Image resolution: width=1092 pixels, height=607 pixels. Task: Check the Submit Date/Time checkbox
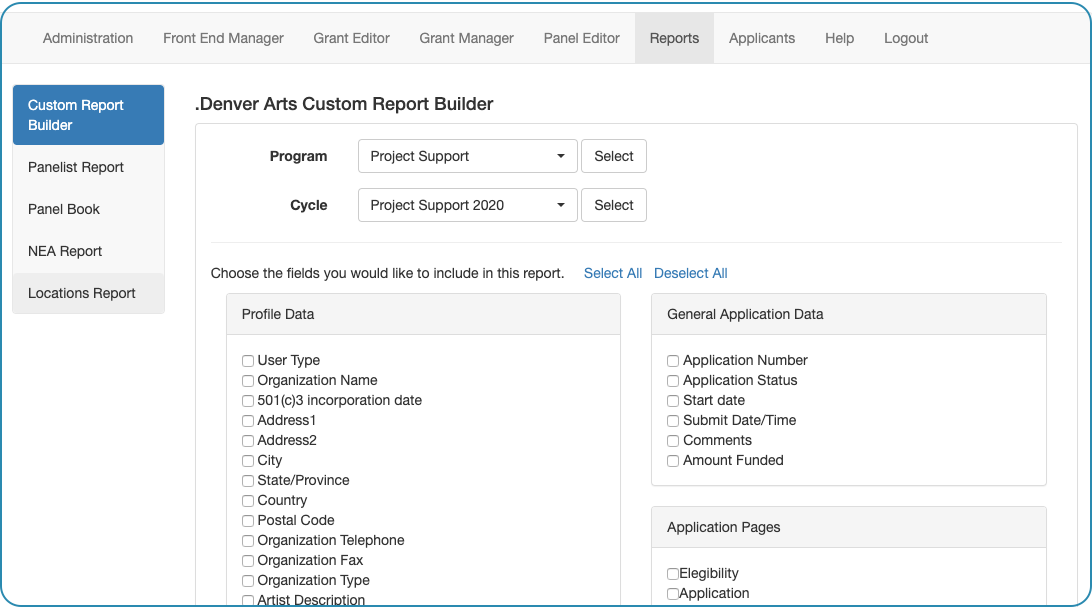coord(673,421)
